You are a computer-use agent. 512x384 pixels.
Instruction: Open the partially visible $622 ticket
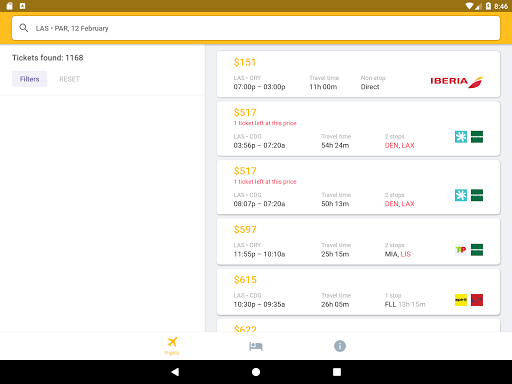tap(358, 326)
